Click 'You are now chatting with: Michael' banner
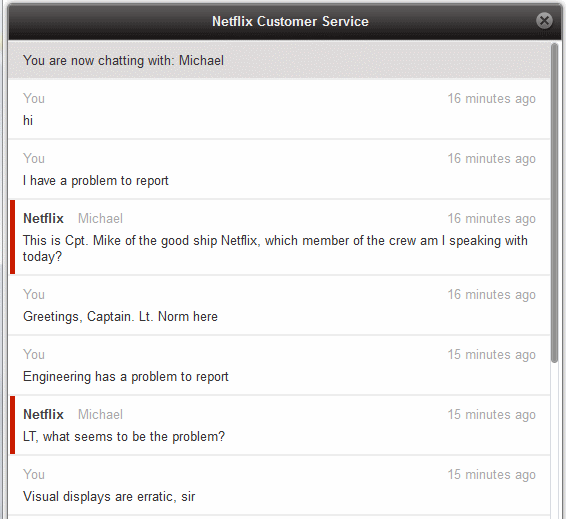The height and width of the screenshot is (519, 566). [x=279, y=60]
